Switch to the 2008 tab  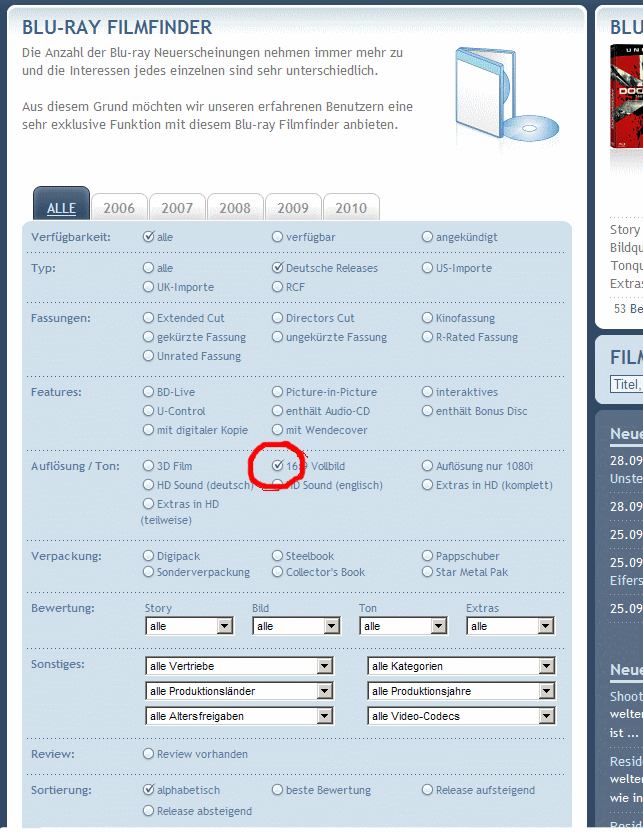pos(235,208)
